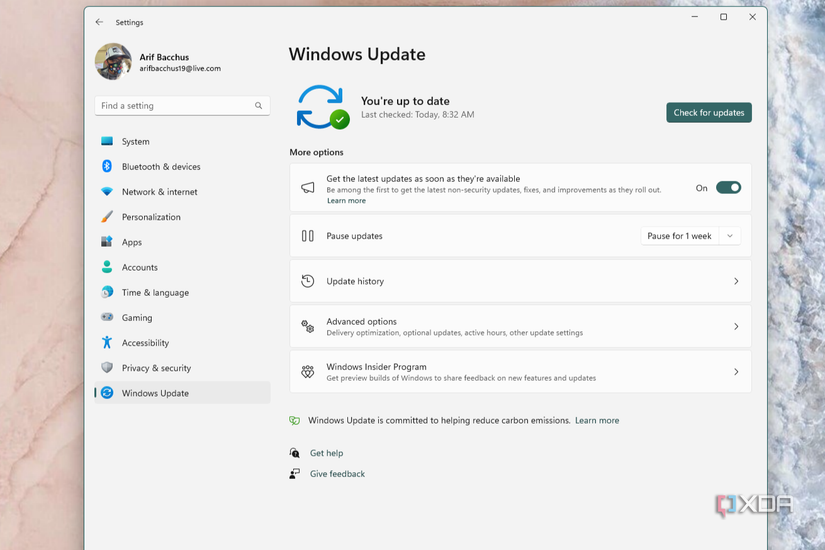Screen dimensions: 825x550
Task: Click the green leaf carbon emissions icon
Action: click(295, 420)
